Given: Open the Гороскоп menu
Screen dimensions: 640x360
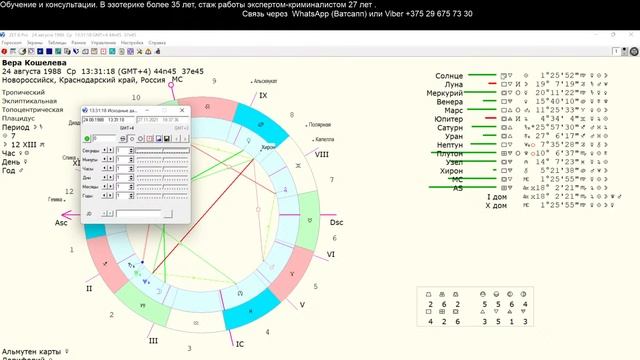Looking at the screenshot, I should pos(11,42).
